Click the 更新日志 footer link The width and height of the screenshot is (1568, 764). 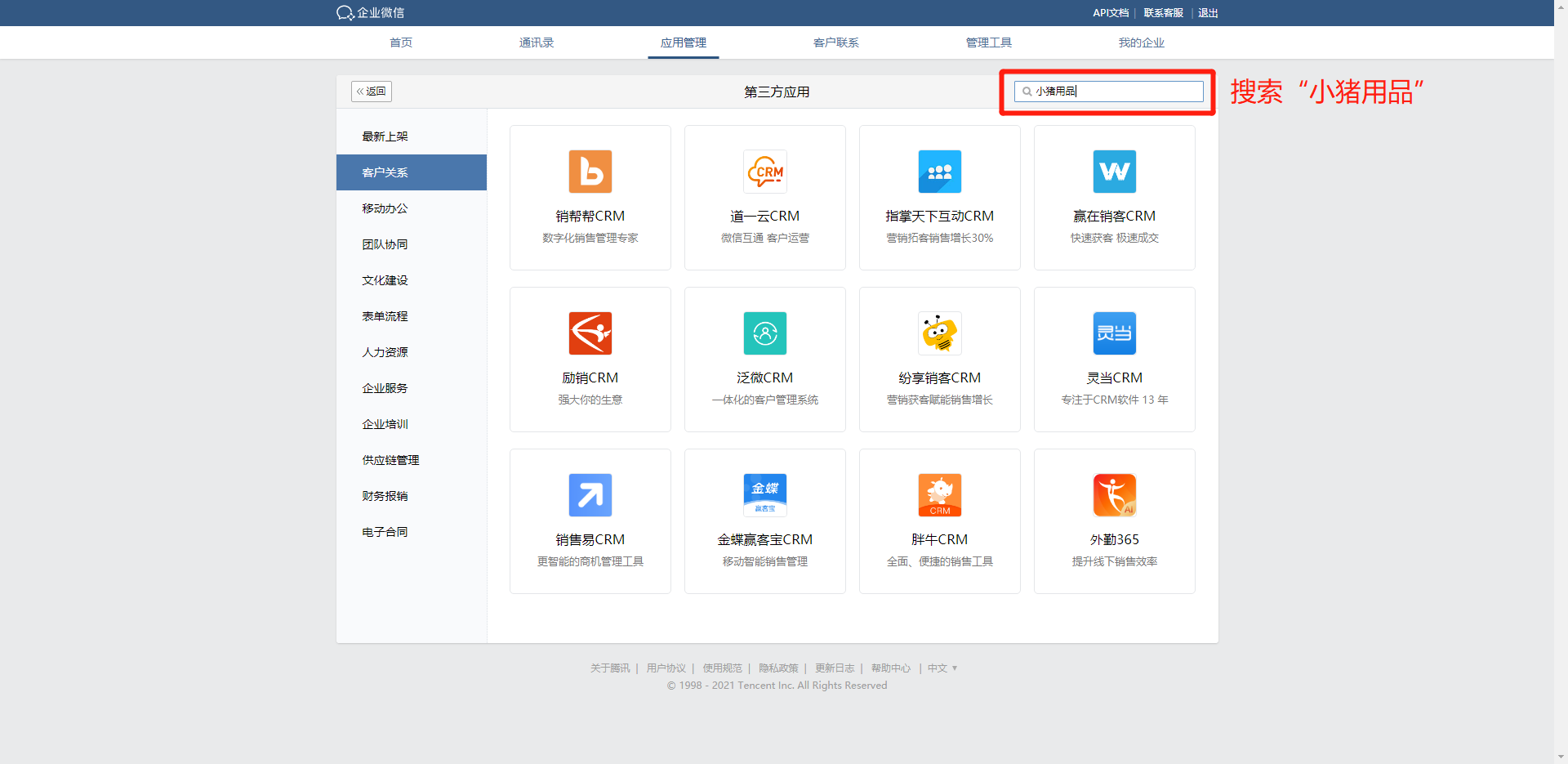tap(835, 668)
